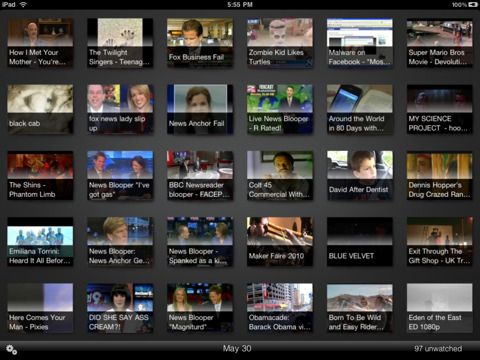Open BBC Newsreader blooper video
The width and height of the screenshot is (480, 360).
pyautogui.click(x=200, y=176)
